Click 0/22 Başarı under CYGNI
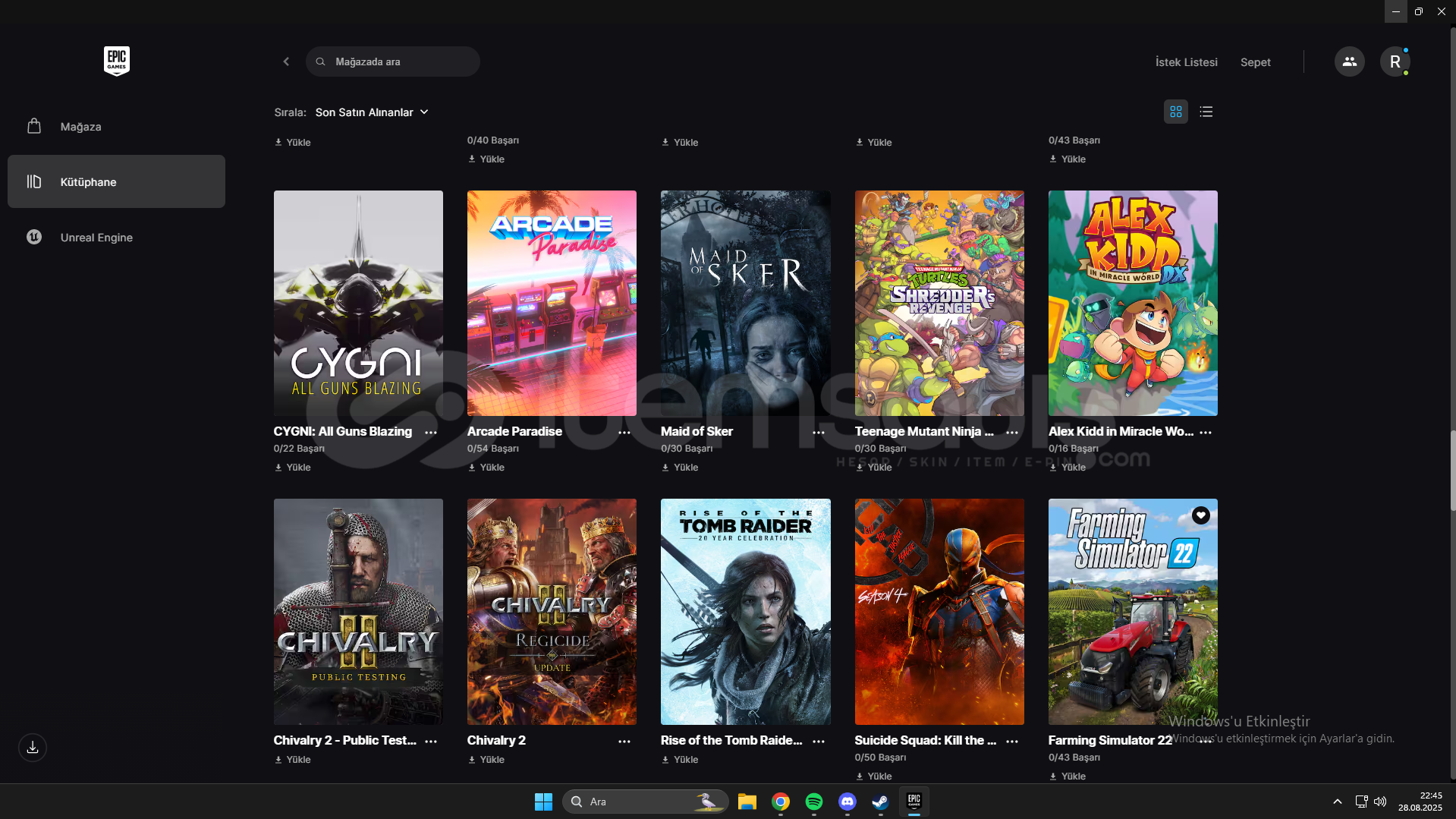The image size is (1456, 819). tap(299, 449)
